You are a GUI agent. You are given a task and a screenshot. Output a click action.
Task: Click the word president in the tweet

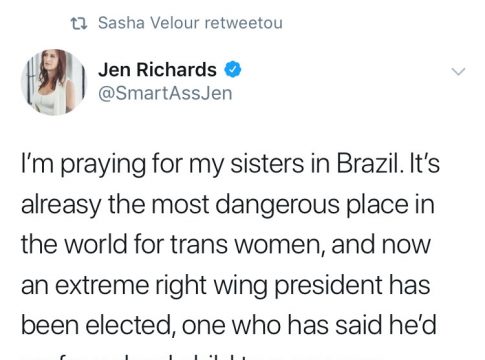coord(328,285)
